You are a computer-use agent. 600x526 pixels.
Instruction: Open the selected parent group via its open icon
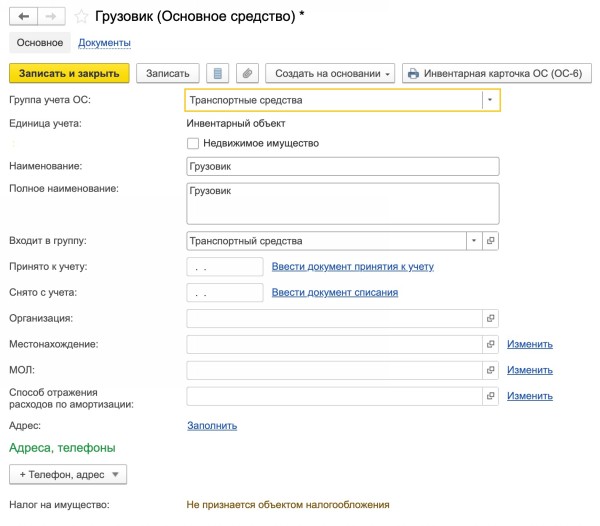pos(491,241)
